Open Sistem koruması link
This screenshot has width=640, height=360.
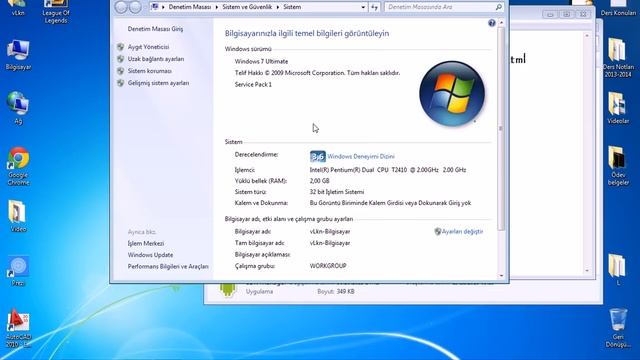click(150, 71)
